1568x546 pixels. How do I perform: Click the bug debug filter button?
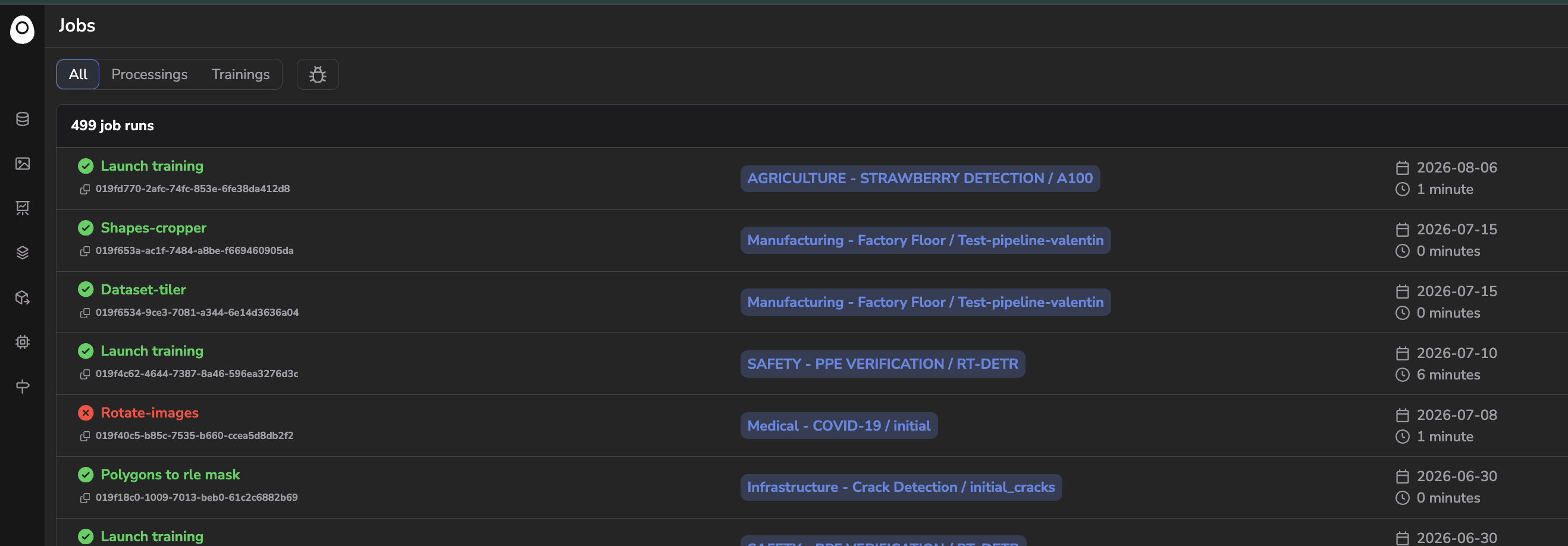click(x=318, y=74)
